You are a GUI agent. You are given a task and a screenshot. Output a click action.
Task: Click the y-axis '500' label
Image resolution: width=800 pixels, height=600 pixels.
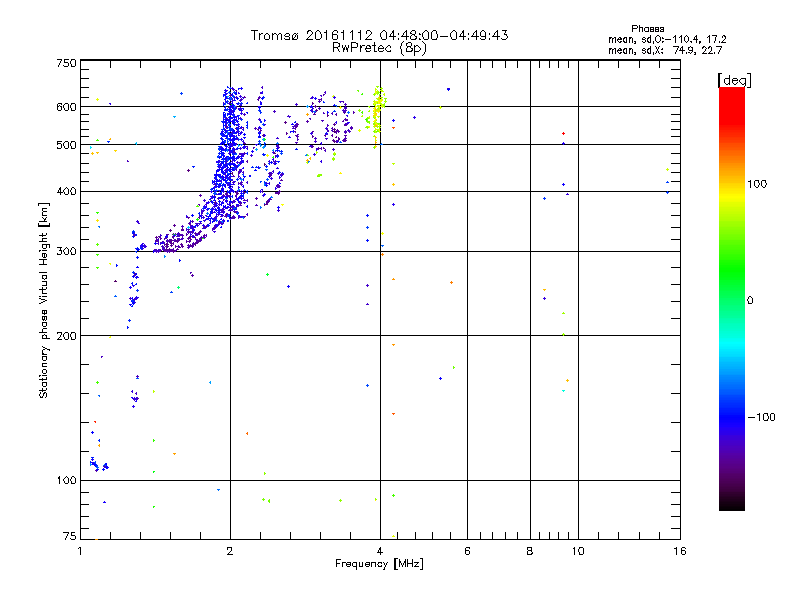[66, 145]
